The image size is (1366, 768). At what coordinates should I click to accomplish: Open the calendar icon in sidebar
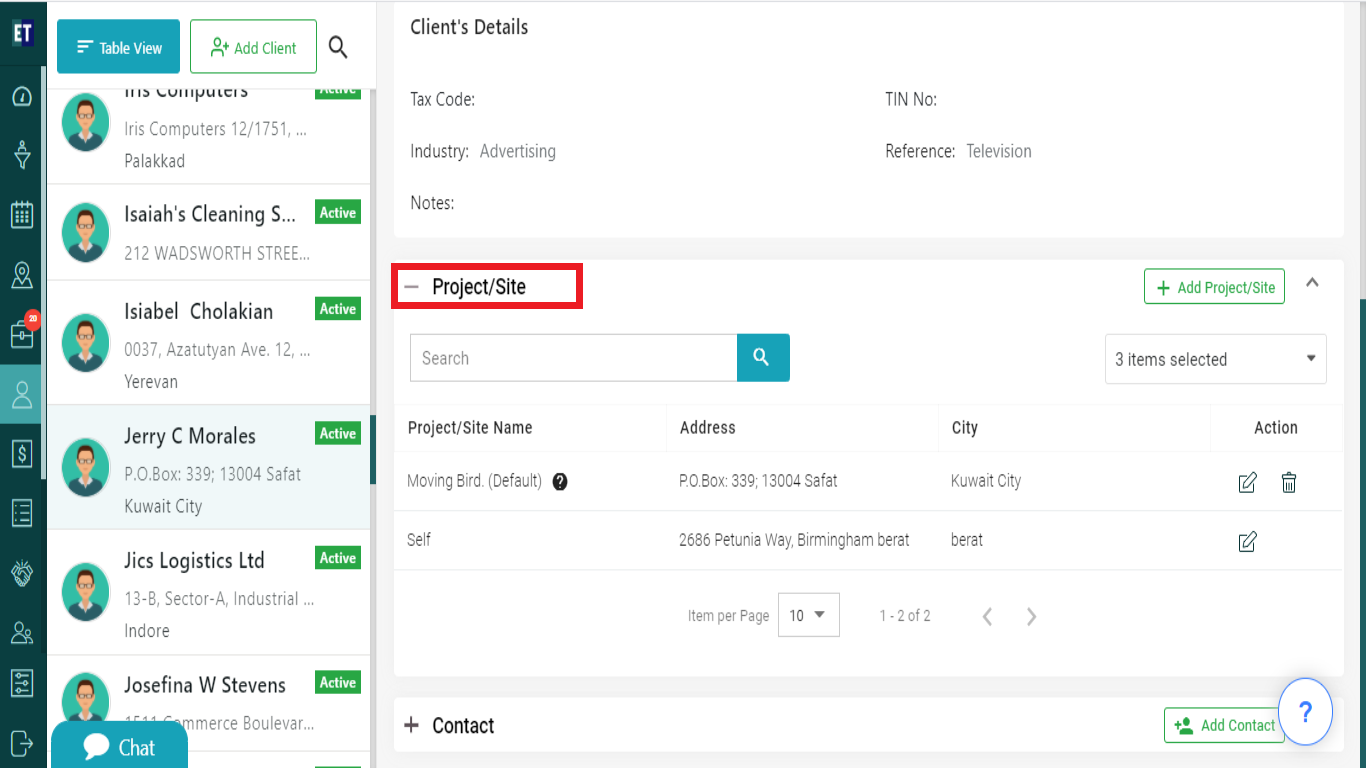(x=22, y=214)
